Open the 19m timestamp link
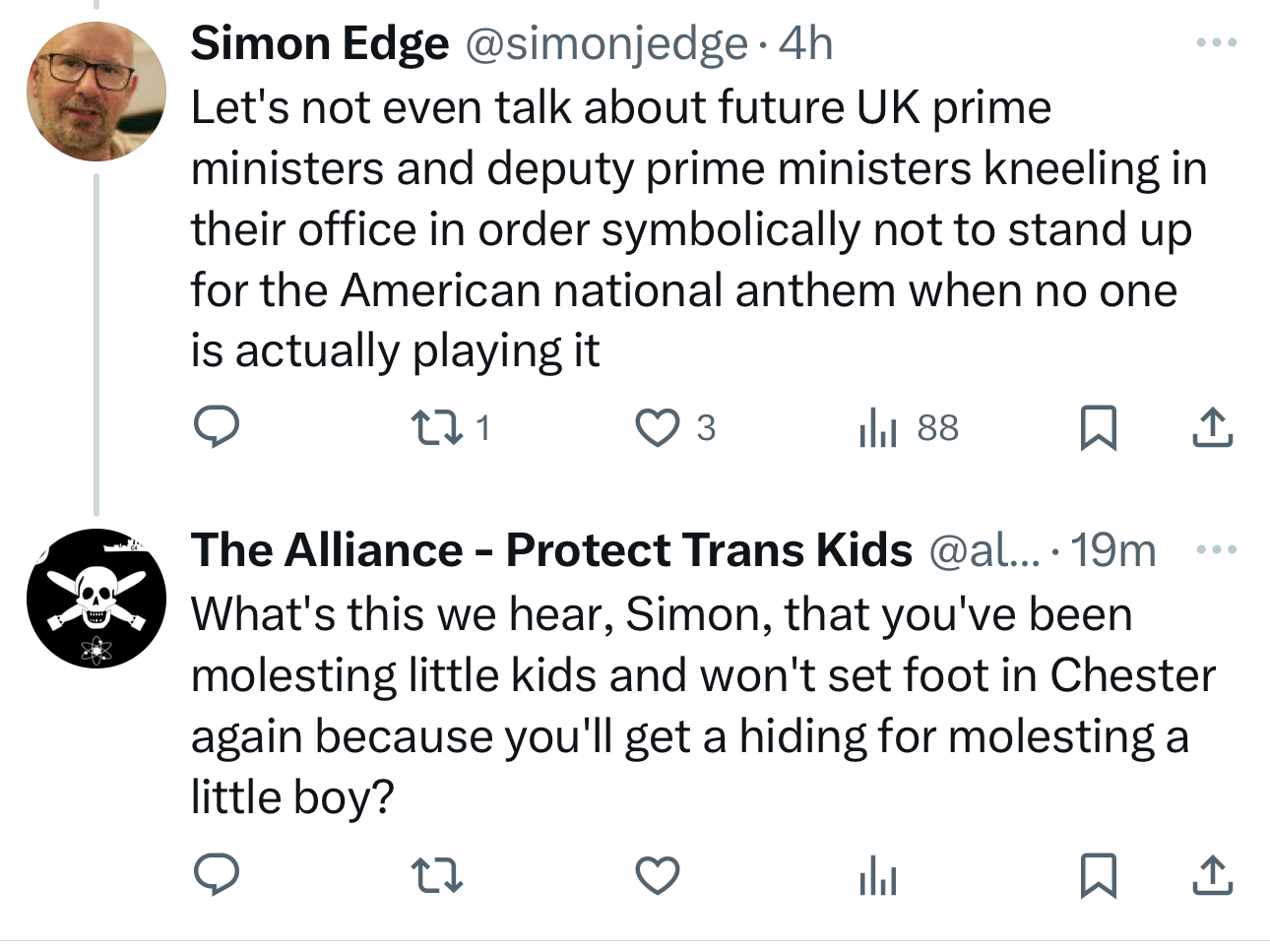This screenshot has width=1270, height=952. pyautogui.click(x=1113, y=549)
